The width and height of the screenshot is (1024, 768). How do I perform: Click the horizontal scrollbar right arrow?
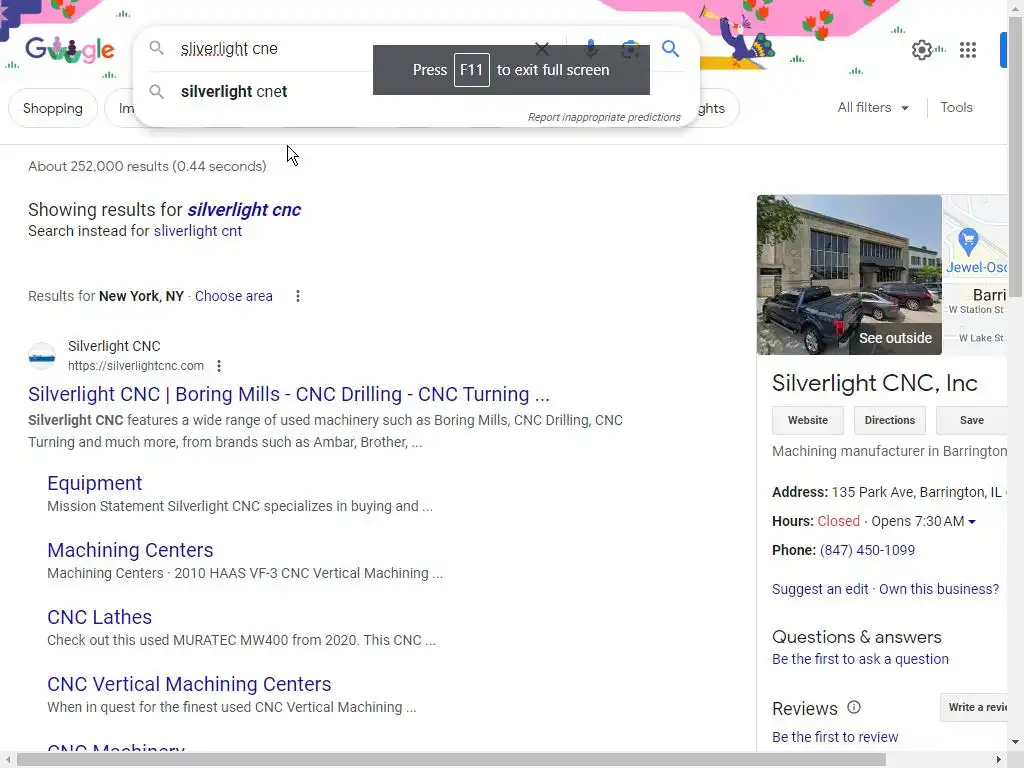(999, 760)
